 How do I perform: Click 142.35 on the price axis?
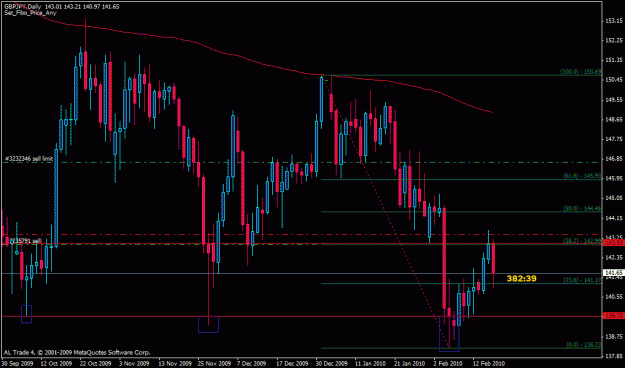click(614, 258)
